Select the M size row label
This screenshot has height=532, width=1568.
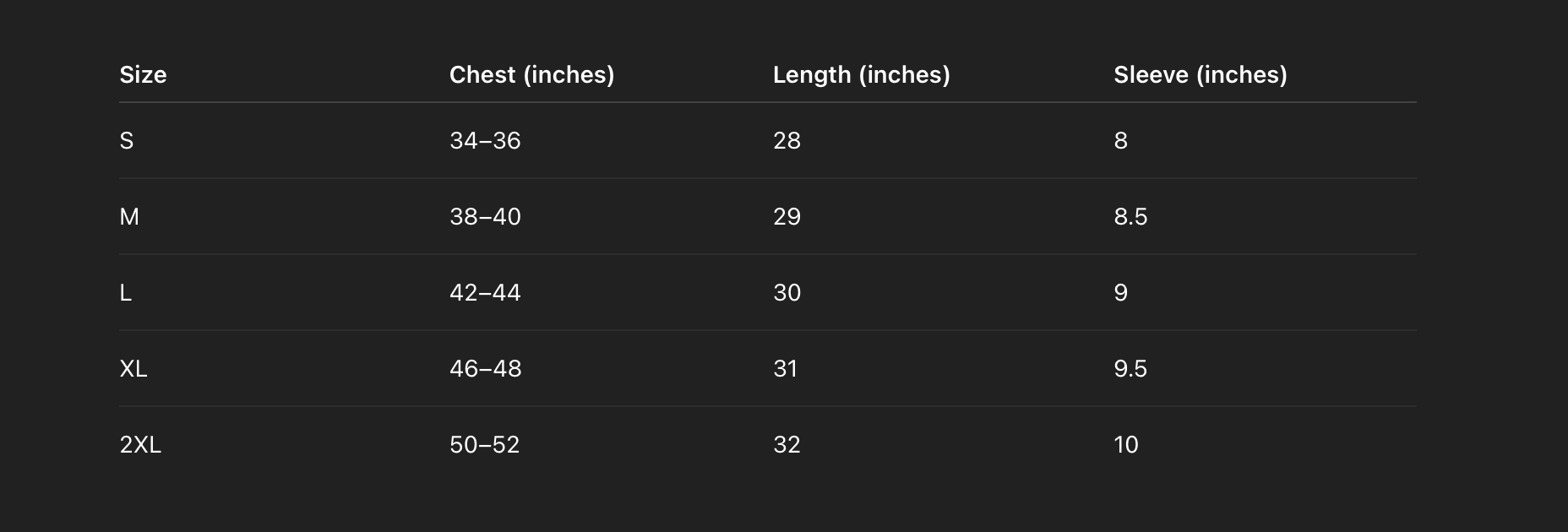[x=129, y=216]
